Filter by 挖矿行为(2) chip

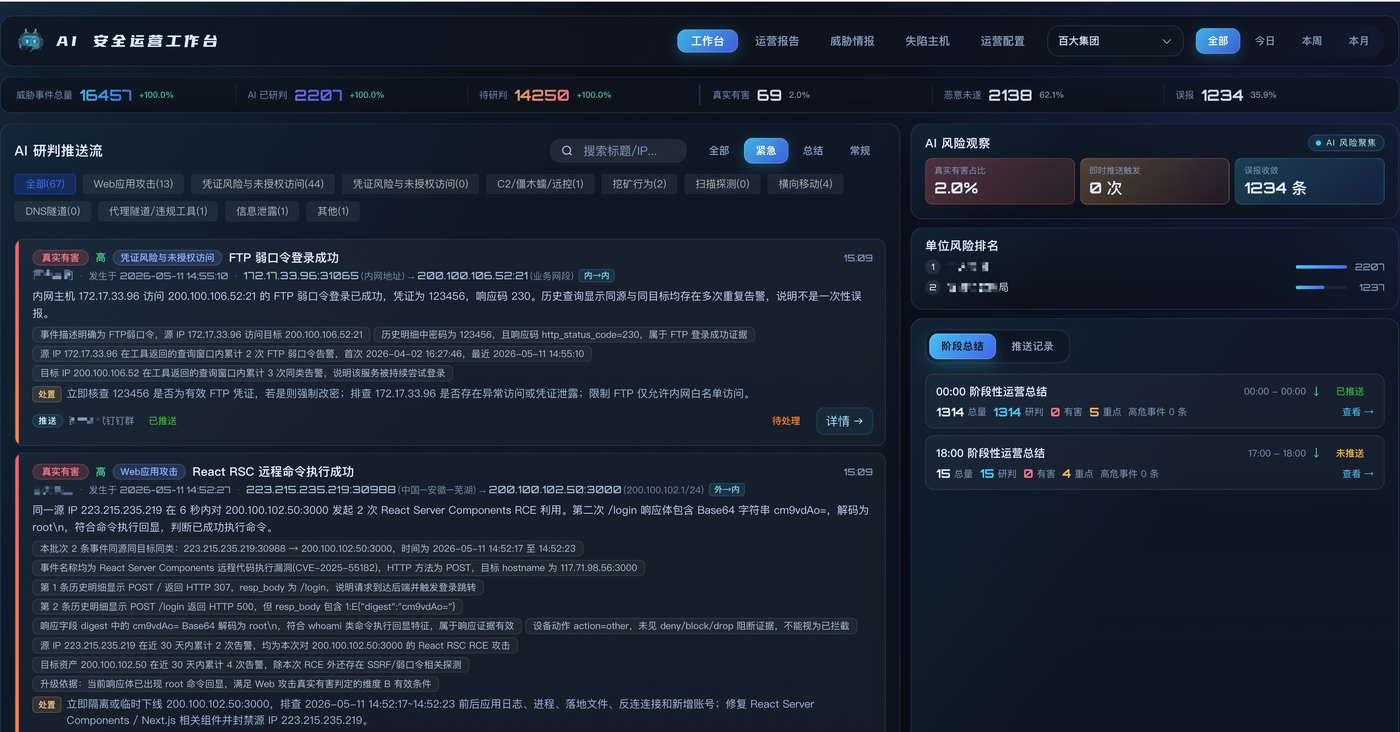[640, 184]
